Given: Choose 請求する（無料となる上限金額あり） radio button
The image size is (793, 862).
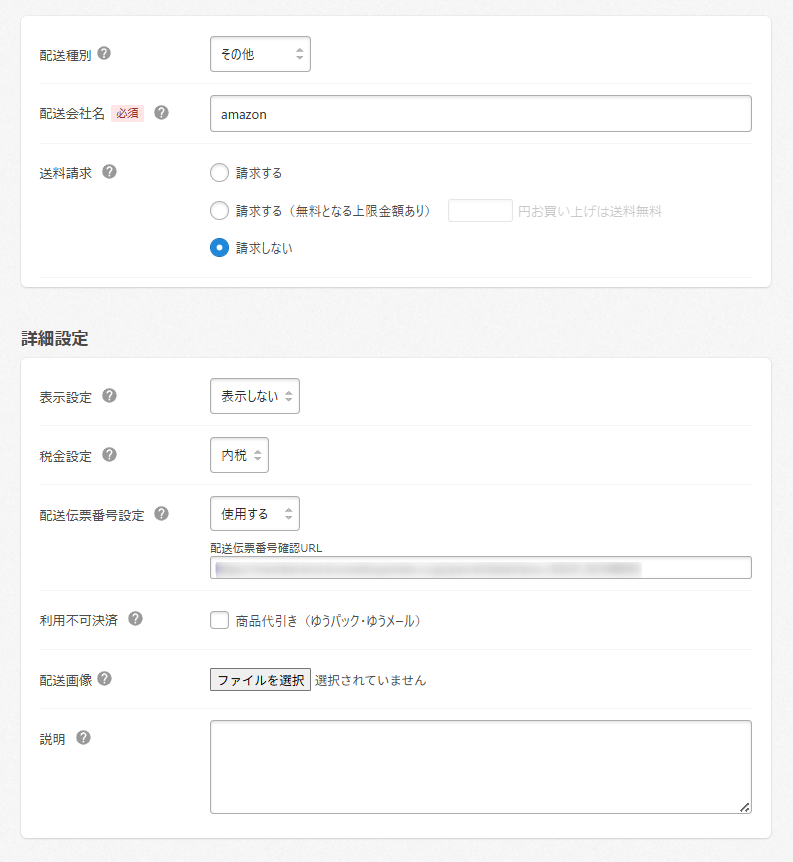Looking at the screenshot, I should pyautogui.click(x=220, y=211).
